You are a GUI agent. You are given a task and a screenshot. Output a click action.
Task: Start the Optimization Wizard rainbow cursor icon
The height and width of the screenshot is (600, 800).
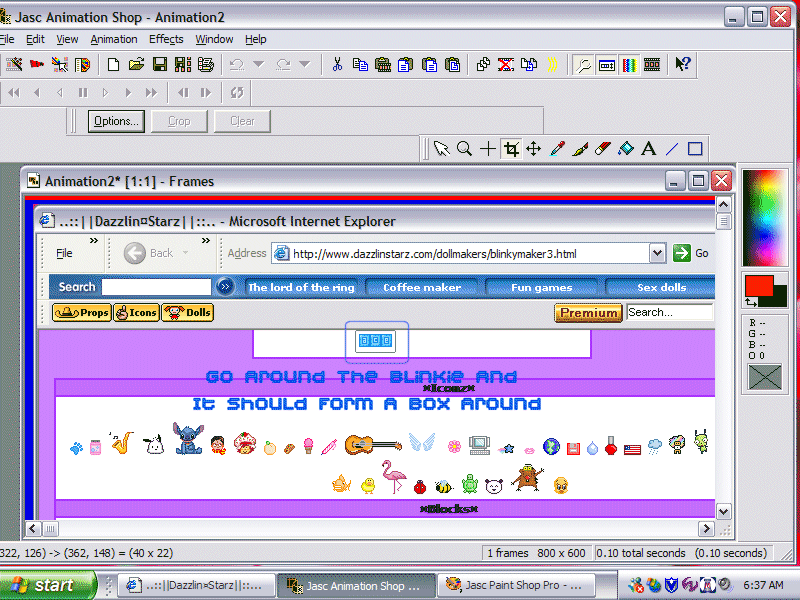click(x=60, y=64)
